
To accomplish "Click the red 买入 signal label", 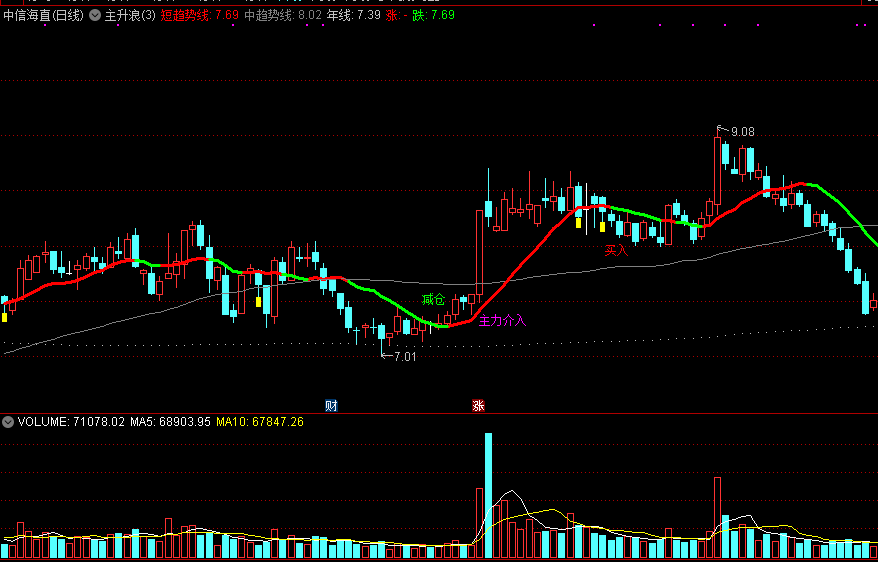I will coord(617,250).
